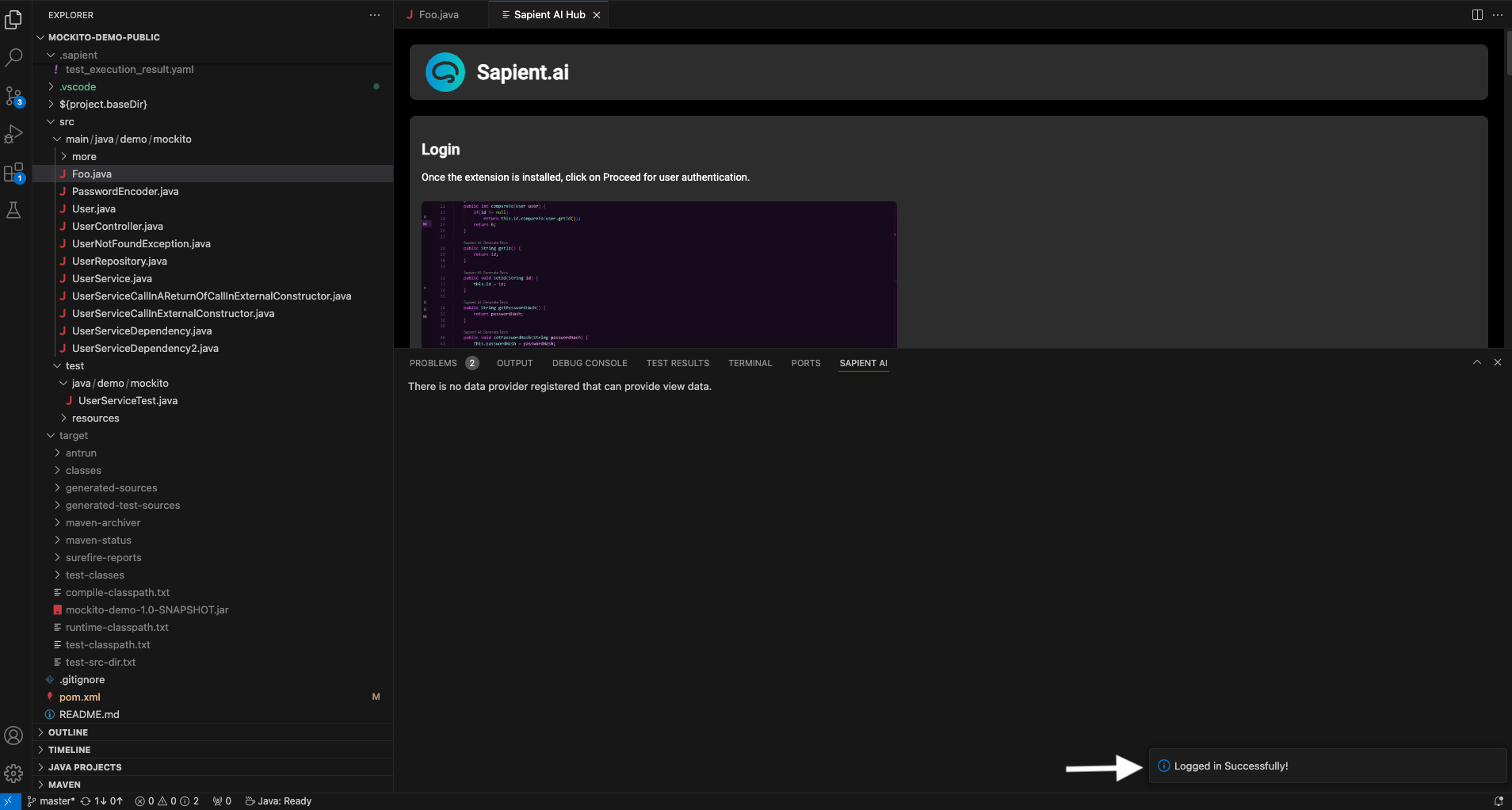
Task: Open the .gitignore file
Action: 212,679
